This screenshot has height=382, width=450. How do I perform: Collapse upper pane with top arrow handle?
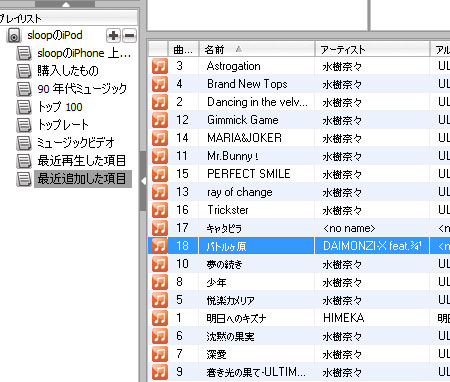coord(66,4)
